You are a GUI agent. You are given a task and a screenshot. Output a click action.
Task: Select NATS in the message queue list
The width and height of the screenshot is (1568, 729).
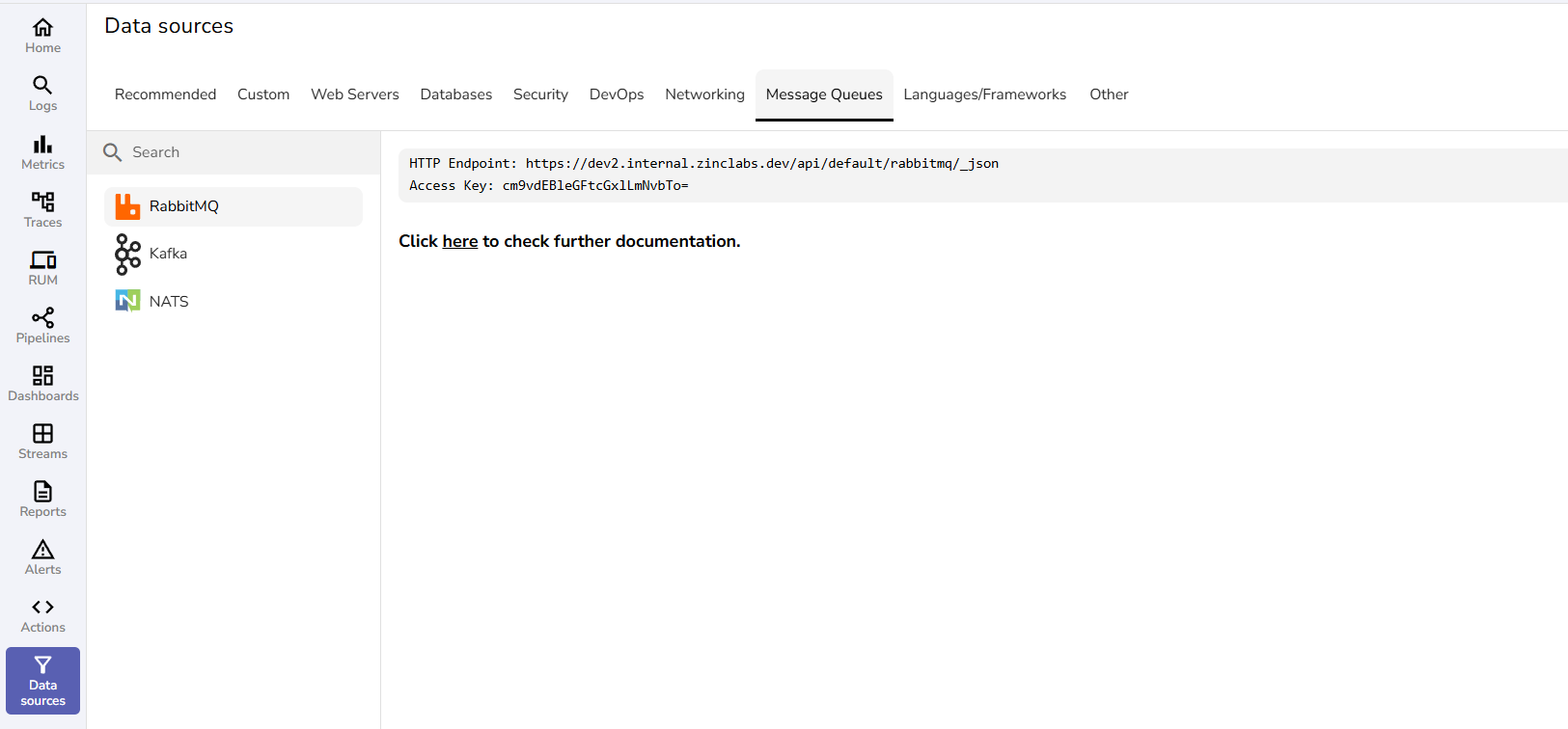point(169,302)
